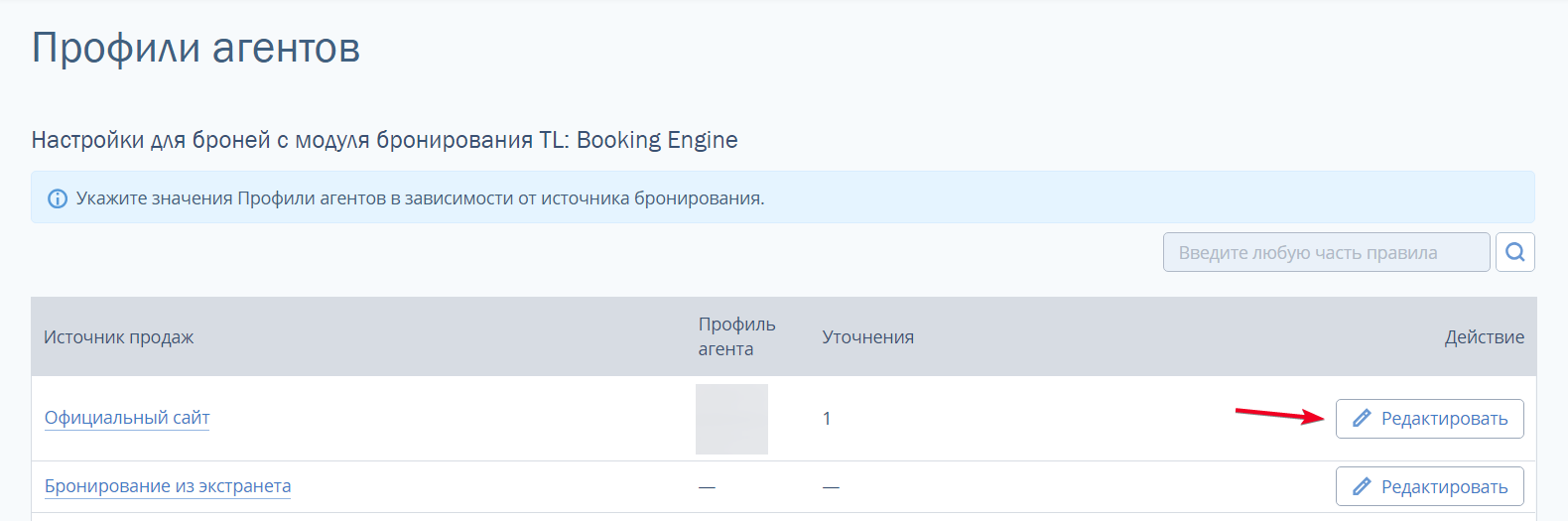Click the Источник продаж column header
The width and height of the screenshot is (1568, 521).
pos(118,337)
